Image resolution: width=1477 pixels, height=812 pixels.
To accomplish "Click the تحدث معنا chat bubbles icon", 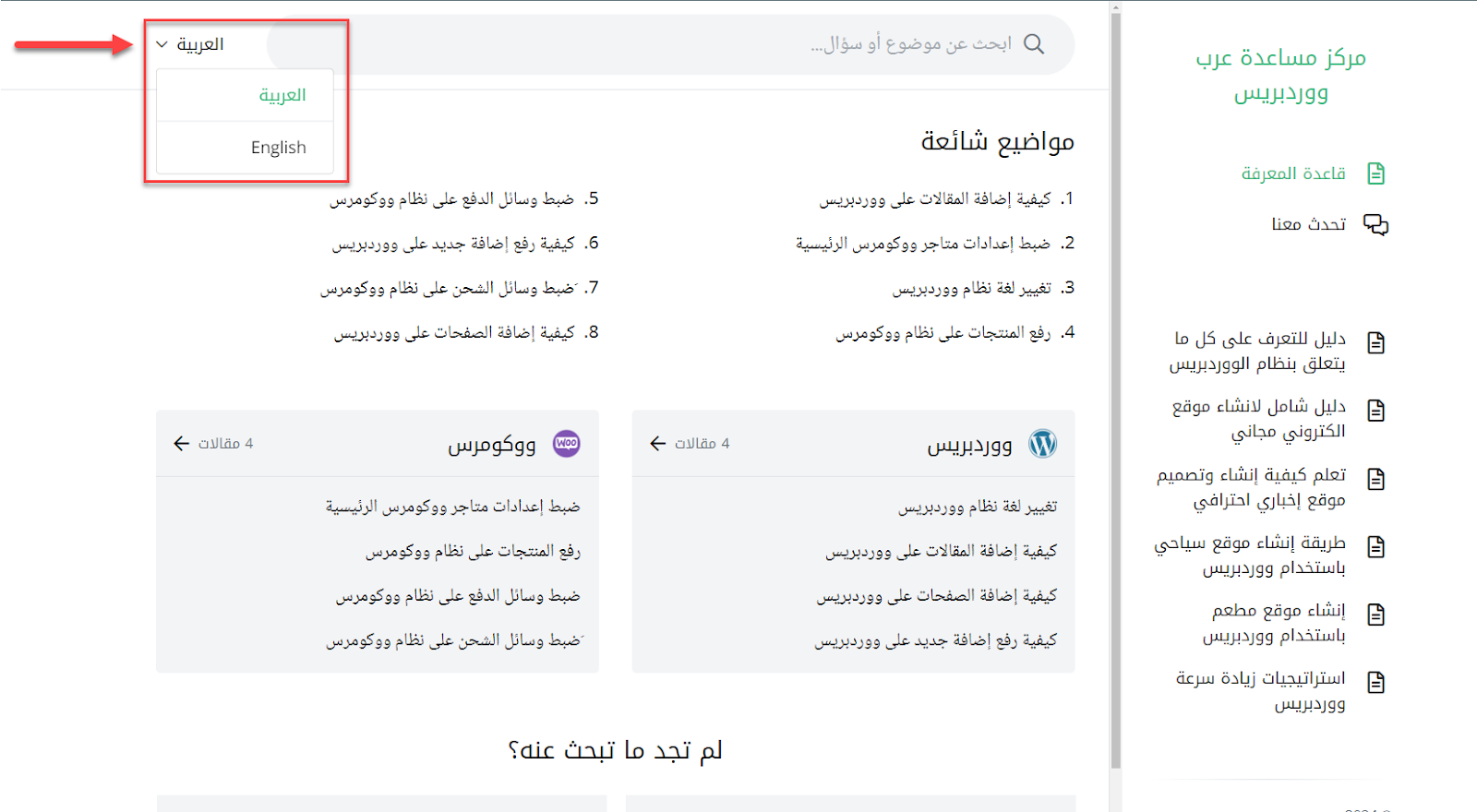I will 1375,224.
